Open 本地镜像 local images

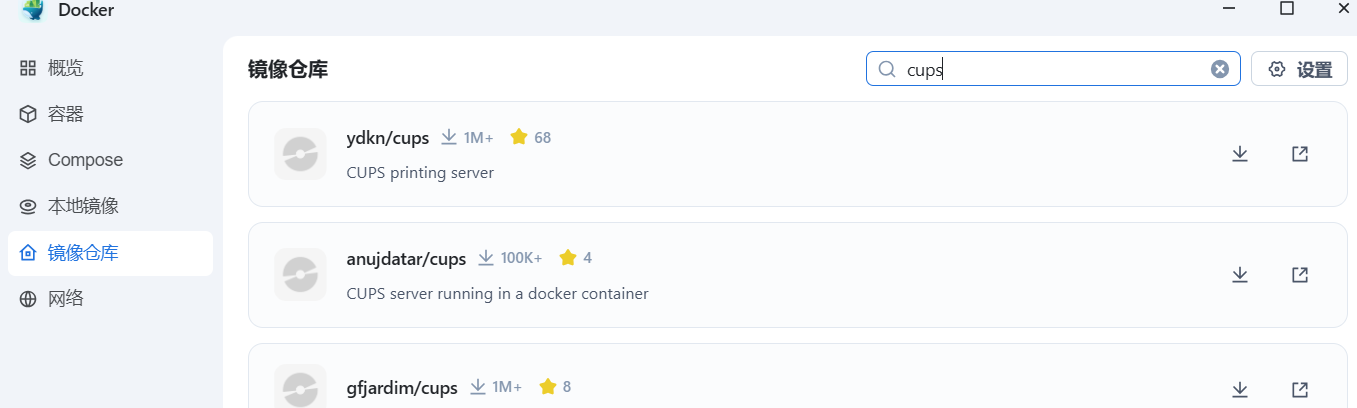[110, 206]
